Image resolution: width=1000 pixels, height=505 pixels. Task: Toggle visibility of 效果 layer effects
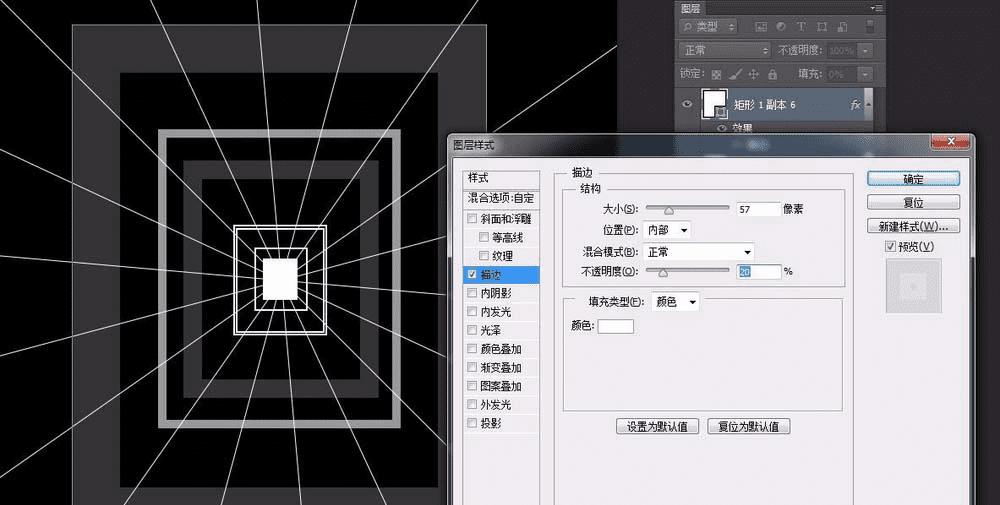point(722,128)
